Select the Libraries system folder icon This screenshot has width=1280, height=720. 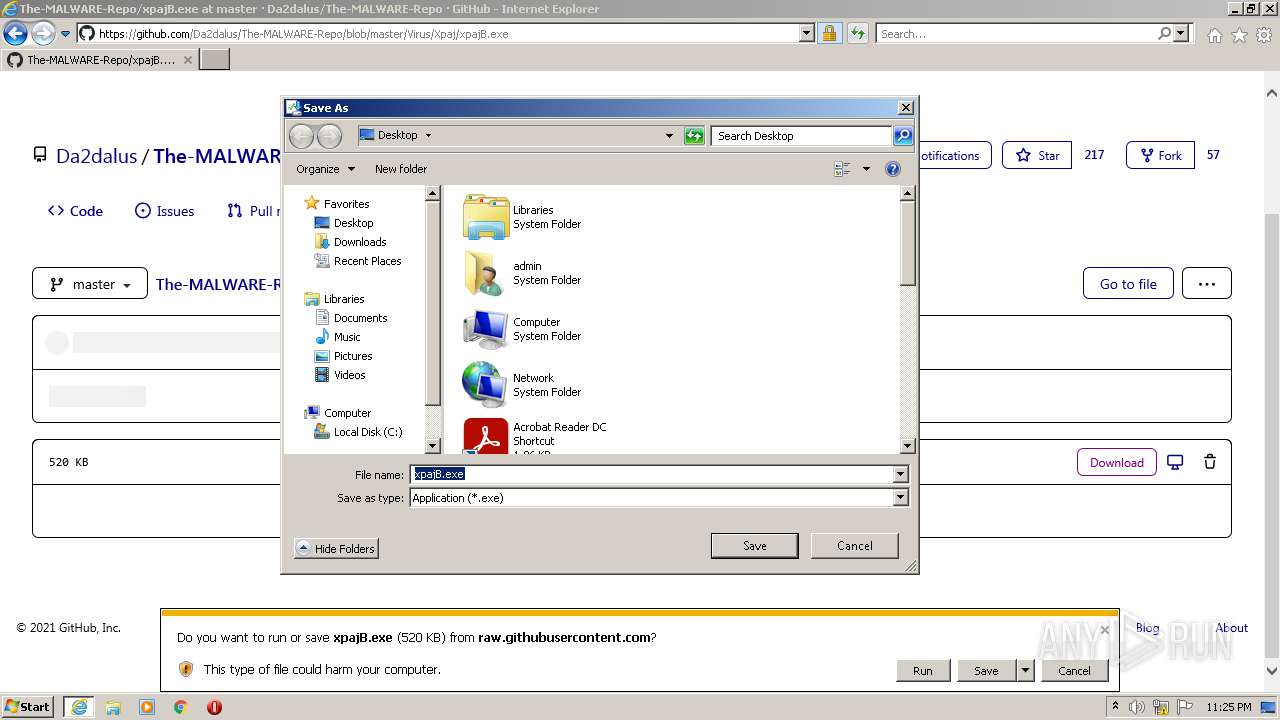click(x=486, y=217)
